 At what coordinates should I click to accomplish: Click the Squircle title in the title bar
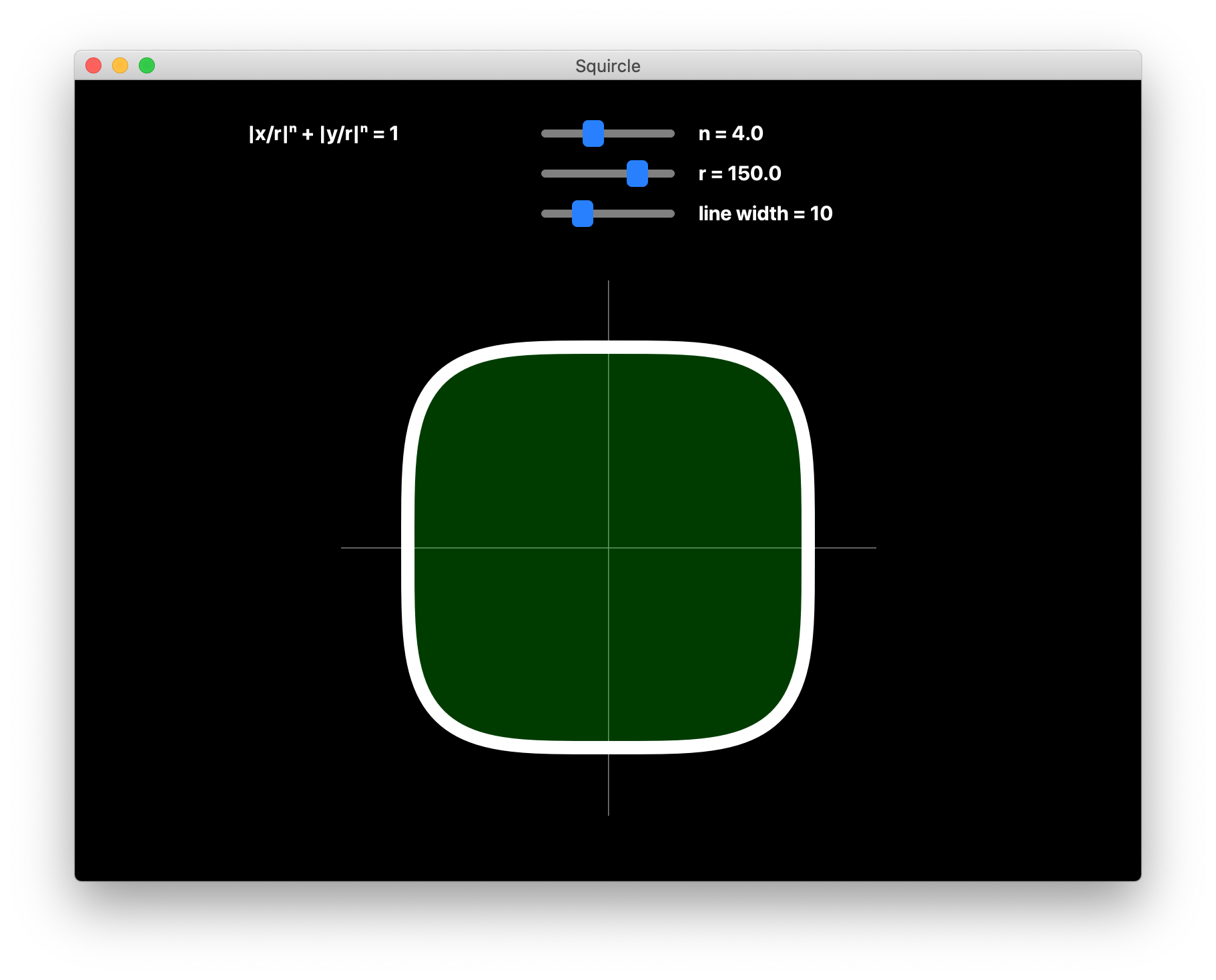pos(607,66)
